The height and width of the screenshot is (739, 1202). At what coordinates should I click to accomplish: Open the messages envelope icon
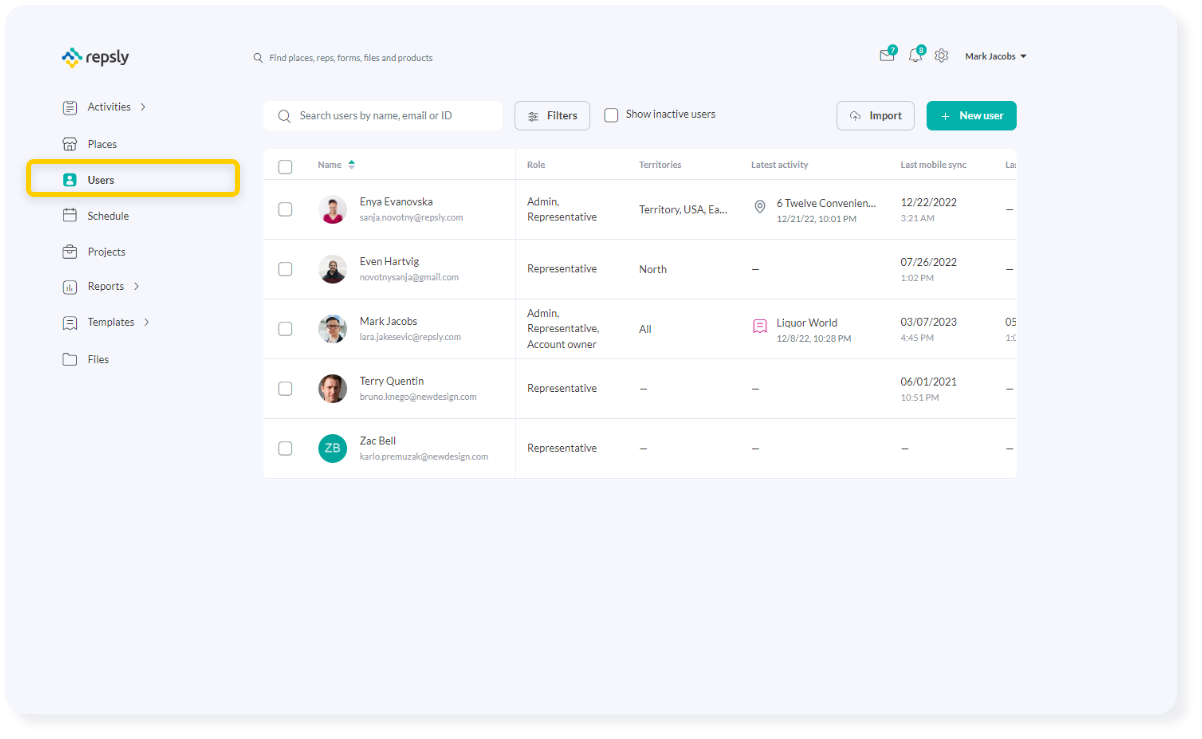(887, 56)
